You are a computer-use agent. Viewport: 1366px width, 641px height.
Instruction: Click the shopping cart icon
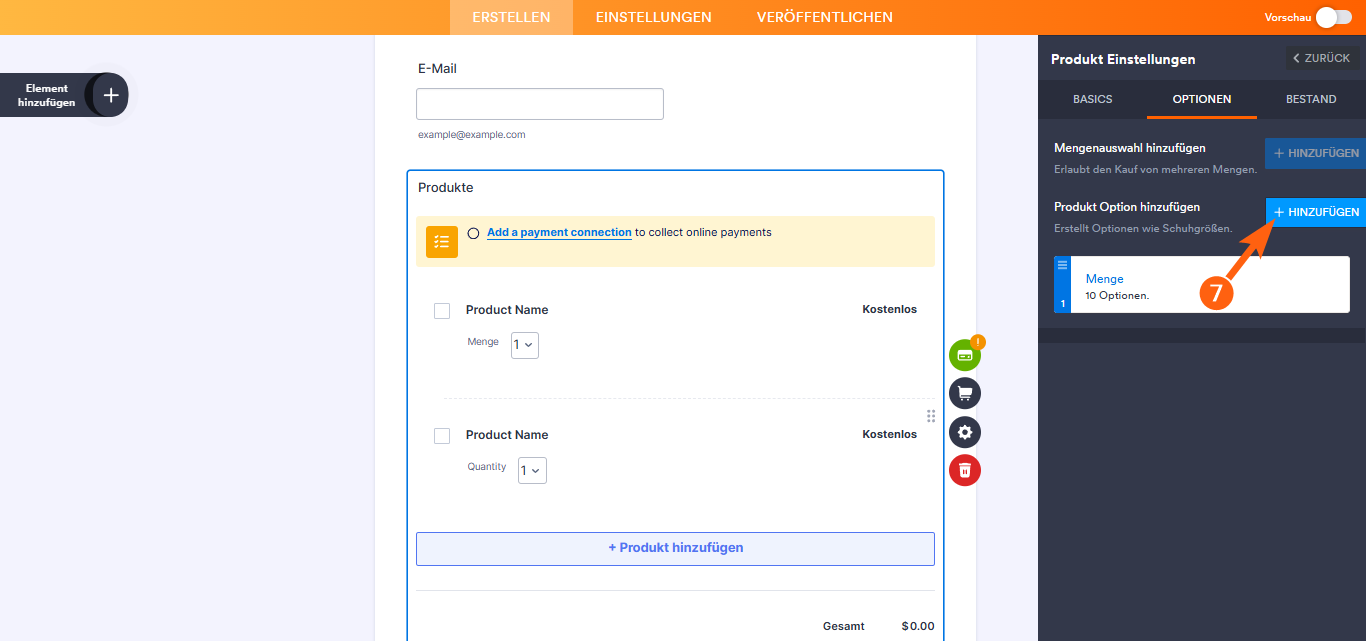coord(965,393)
